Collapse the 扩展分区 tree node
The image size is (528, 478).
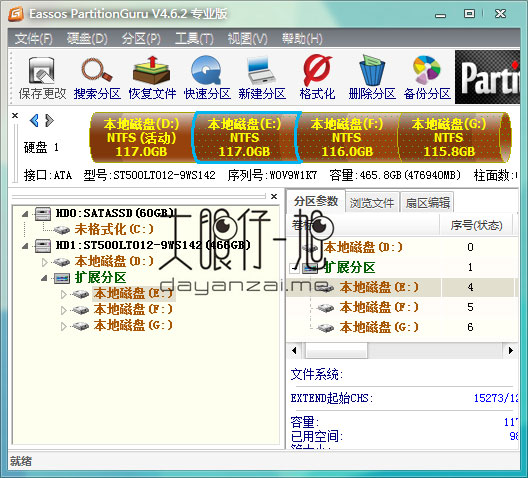click(x=44, y=278)
